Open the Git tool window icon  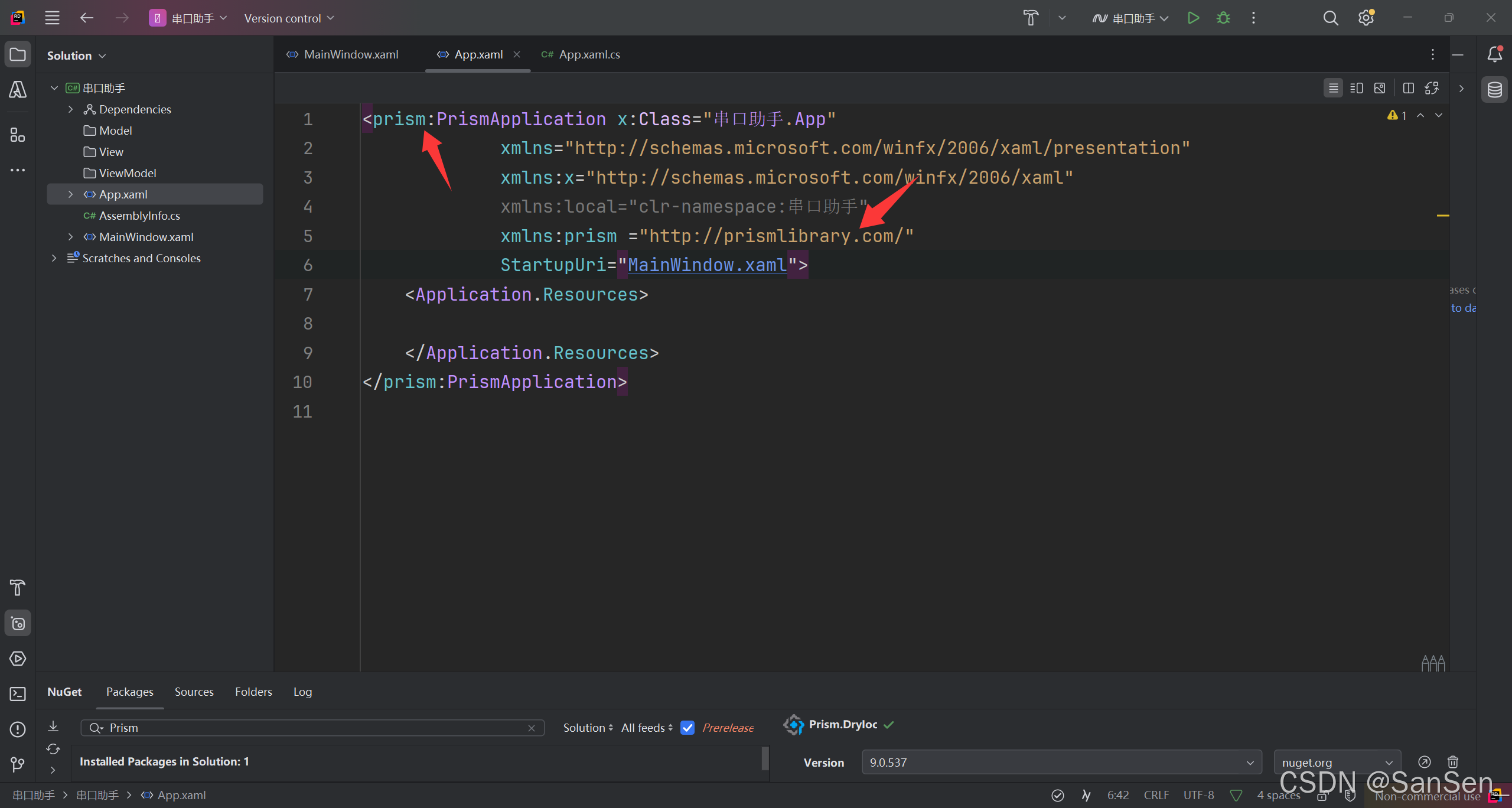(18, 765)
